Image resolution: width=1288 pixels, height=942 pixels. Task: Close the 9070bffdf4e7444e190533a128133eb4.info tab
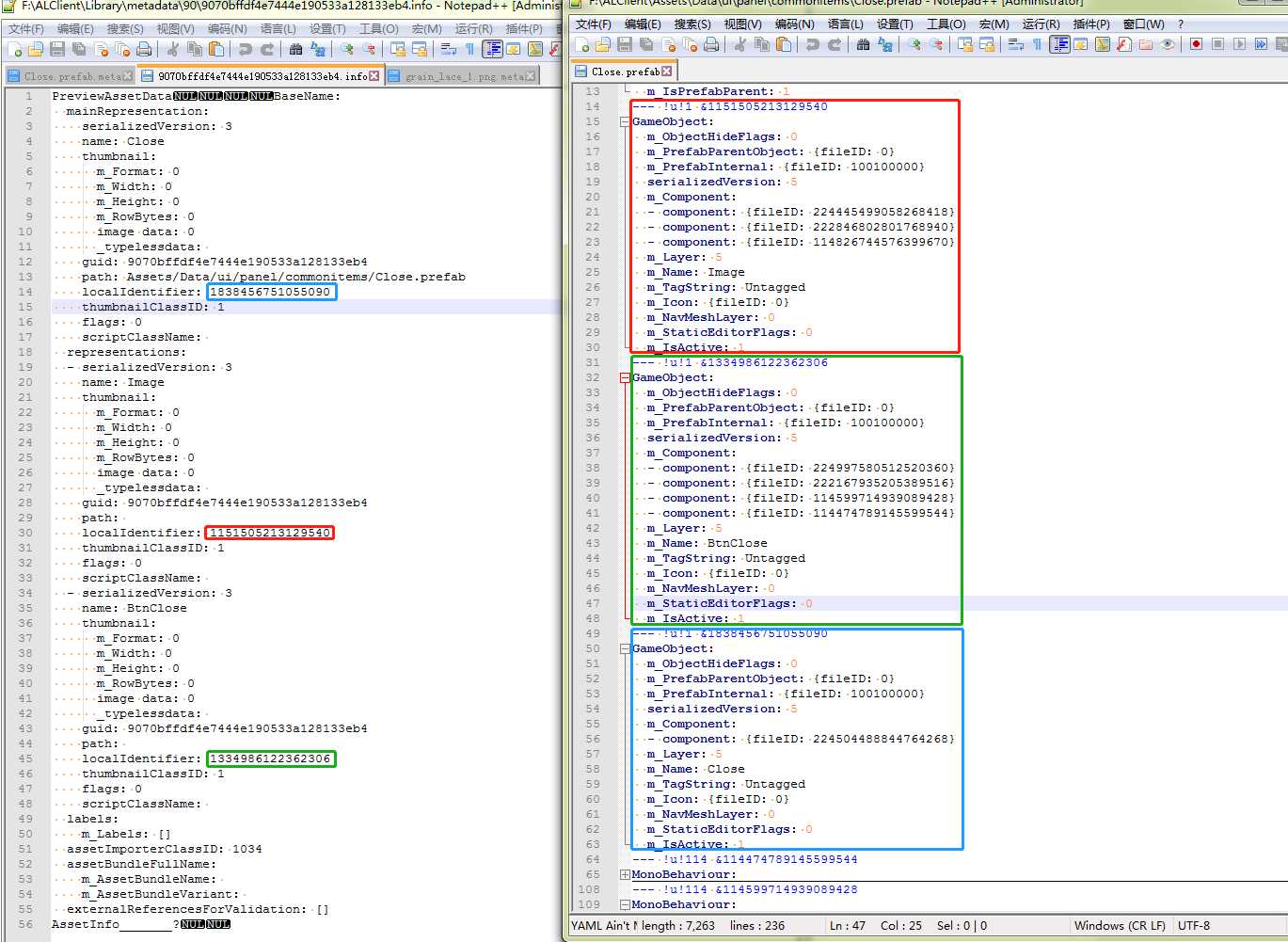[x=374, y=75]
